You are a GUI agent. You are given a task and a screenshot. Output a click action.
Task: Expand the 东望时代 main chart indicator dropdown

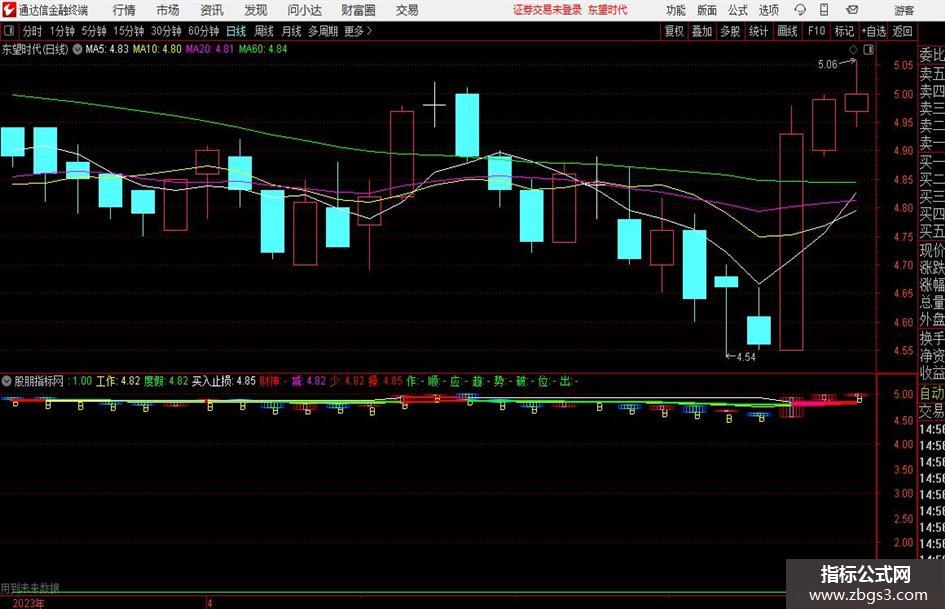[77, 49]
